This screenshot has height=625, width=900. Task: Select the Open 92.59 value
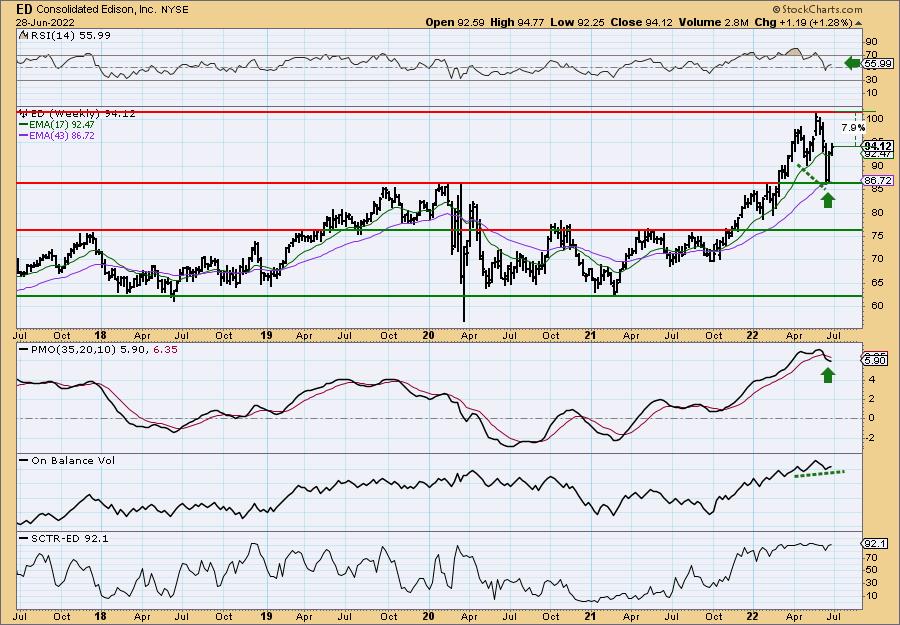pos(455,22)
